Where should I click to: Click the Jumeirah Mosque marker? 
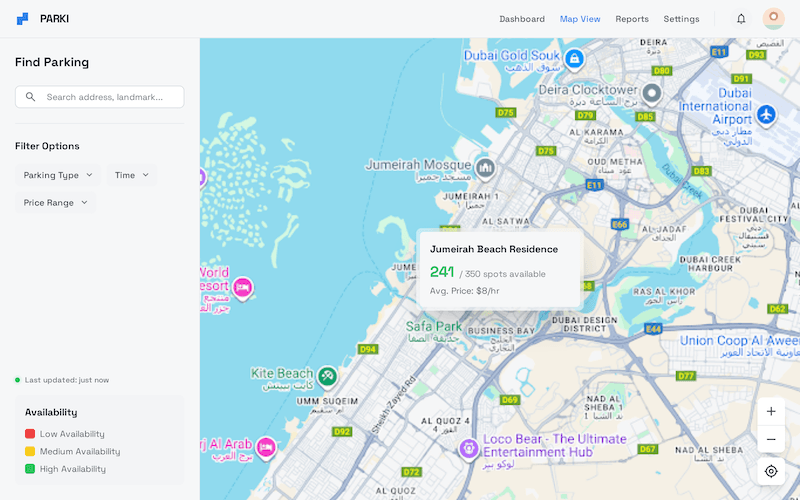click(x=486, y=167)
